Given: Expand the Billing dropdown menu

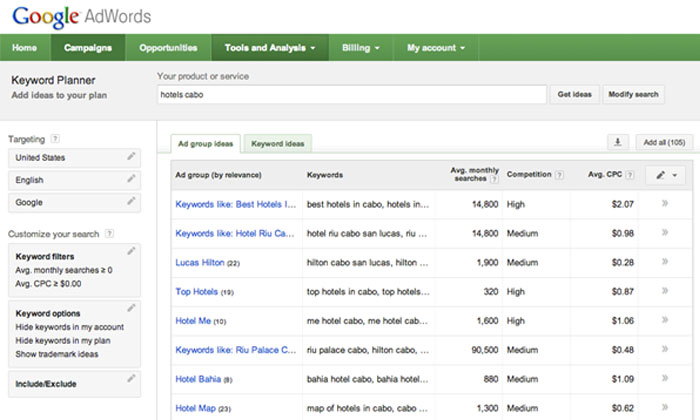Looking at the screenshot, I should point(362,47).
